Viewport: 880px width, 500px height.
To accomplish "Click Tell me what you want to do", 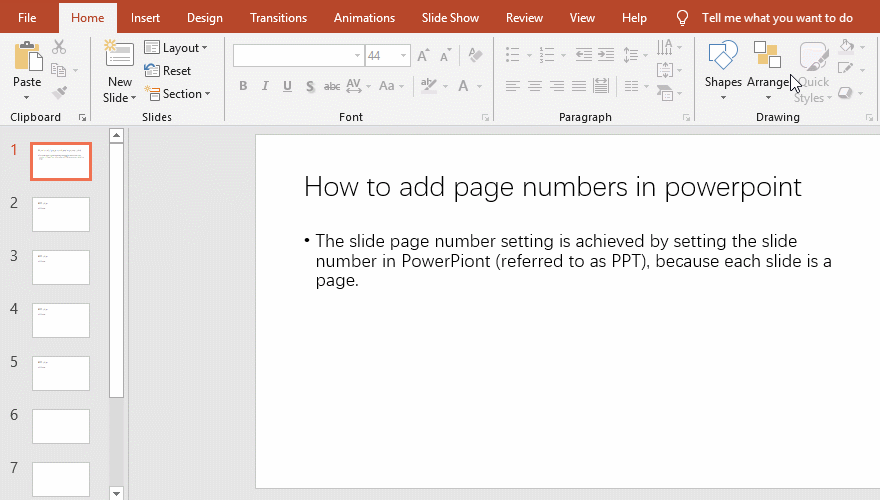I will point(777,18).
